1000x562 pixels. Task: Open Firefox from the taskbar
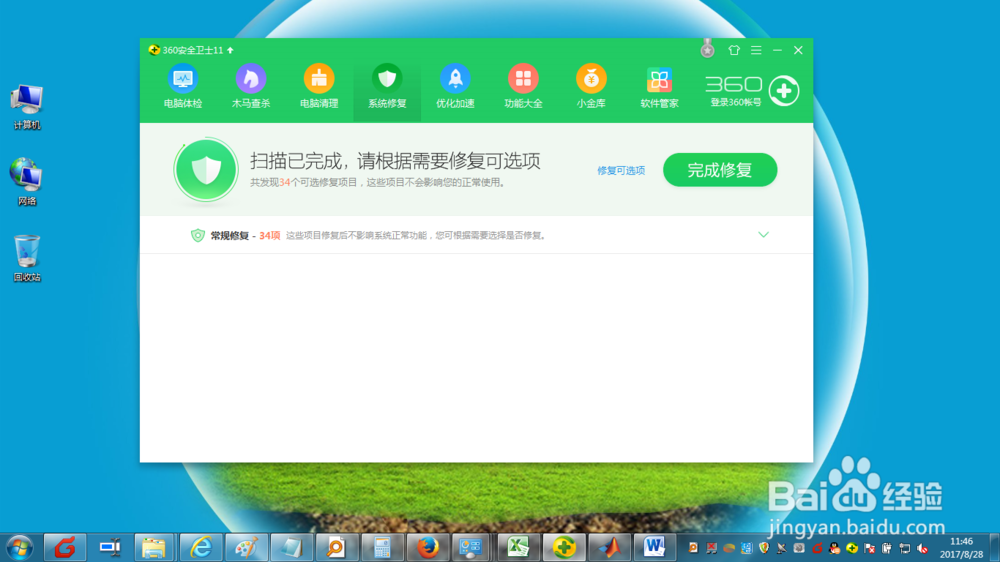[x=427, y=547]
